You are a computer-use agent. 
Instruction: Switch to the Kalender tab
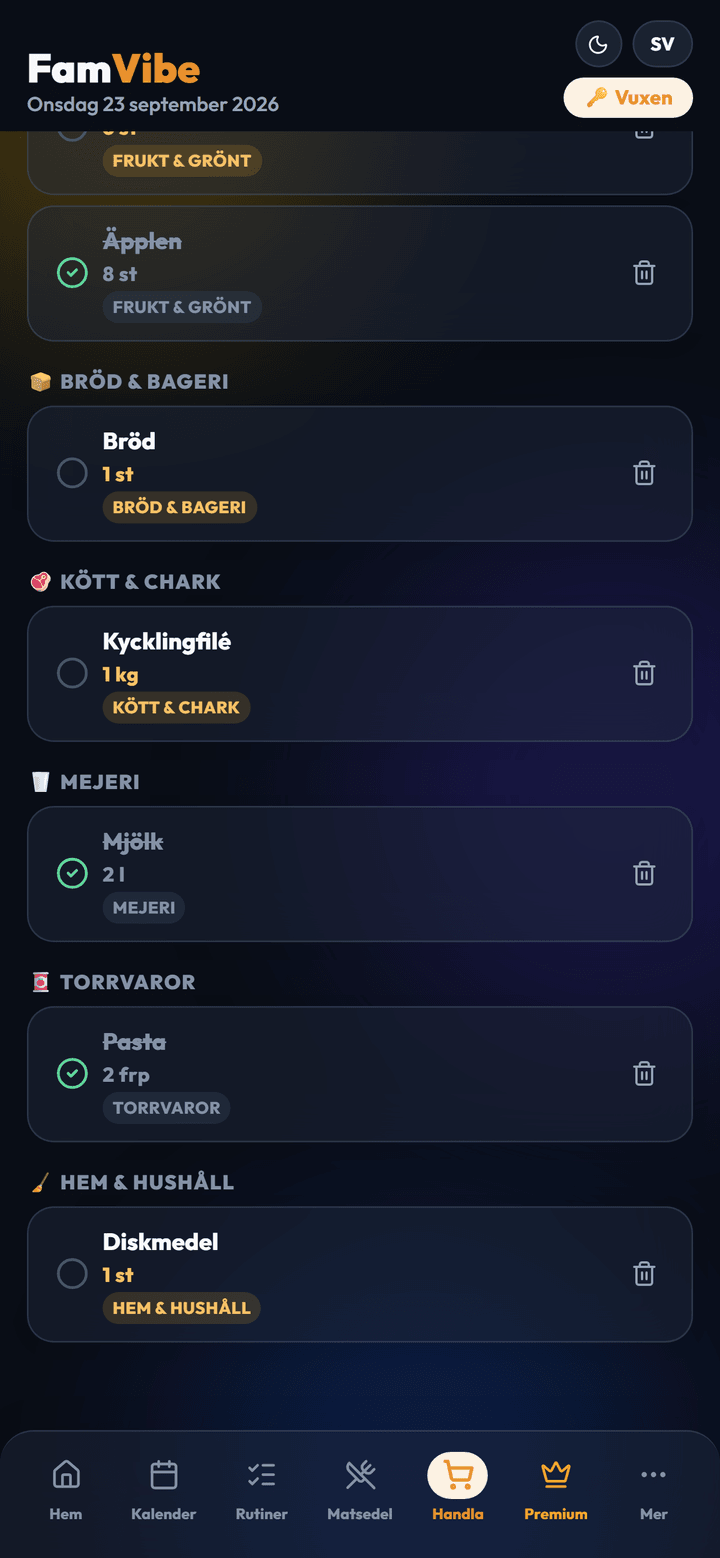(x=164, y=1488)
